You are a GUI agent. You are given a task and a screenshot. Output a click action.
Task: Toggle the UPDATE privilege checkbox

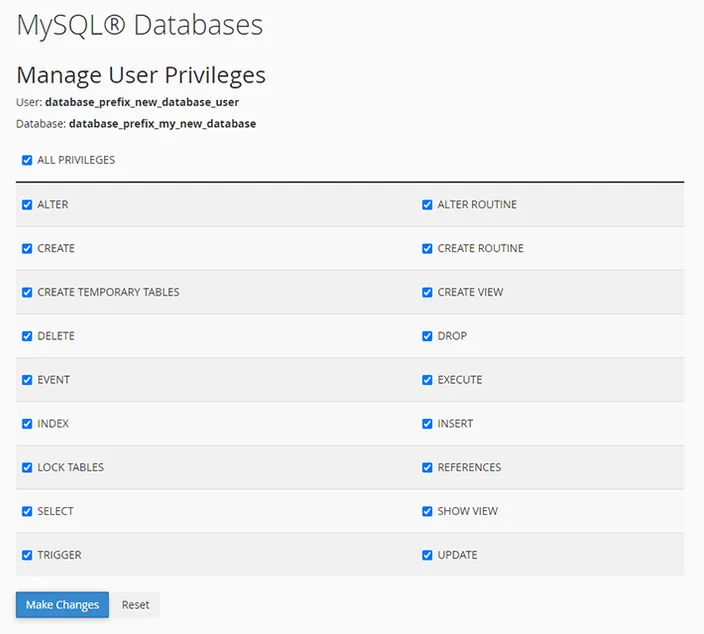point(427,555)
